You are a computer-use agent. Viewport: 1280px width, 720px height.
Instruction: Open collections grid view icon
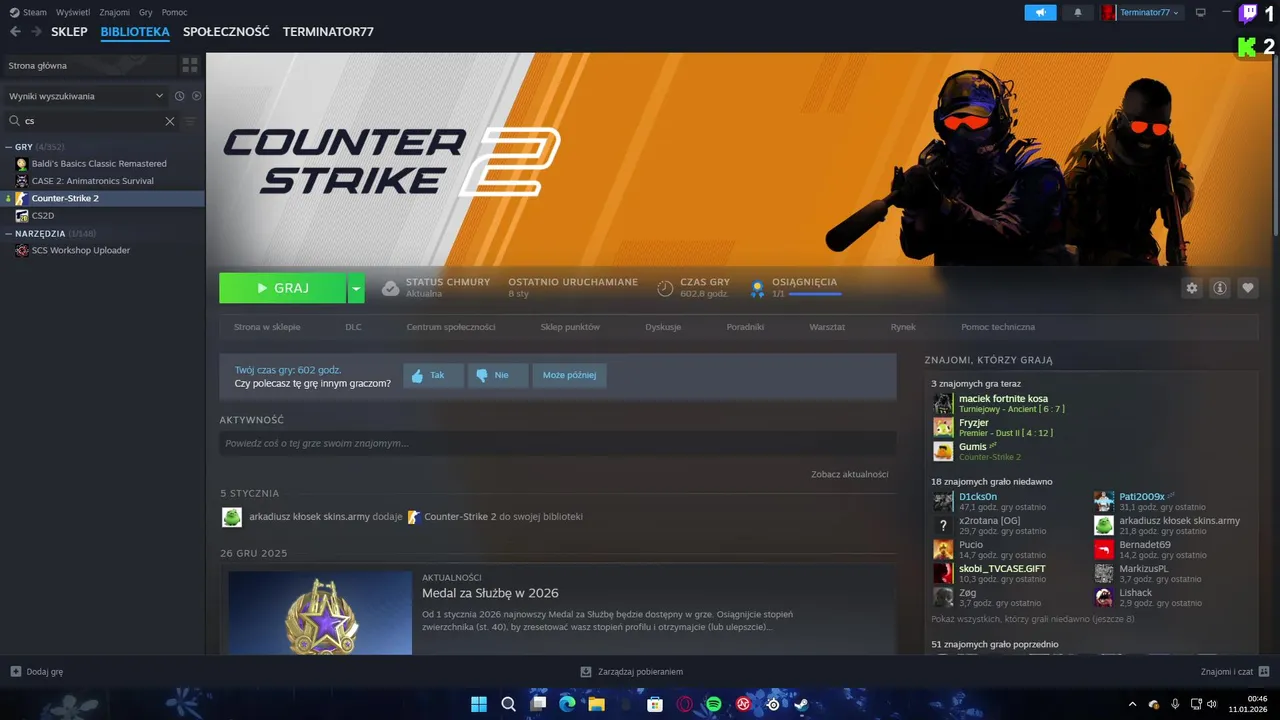[189, 66]
